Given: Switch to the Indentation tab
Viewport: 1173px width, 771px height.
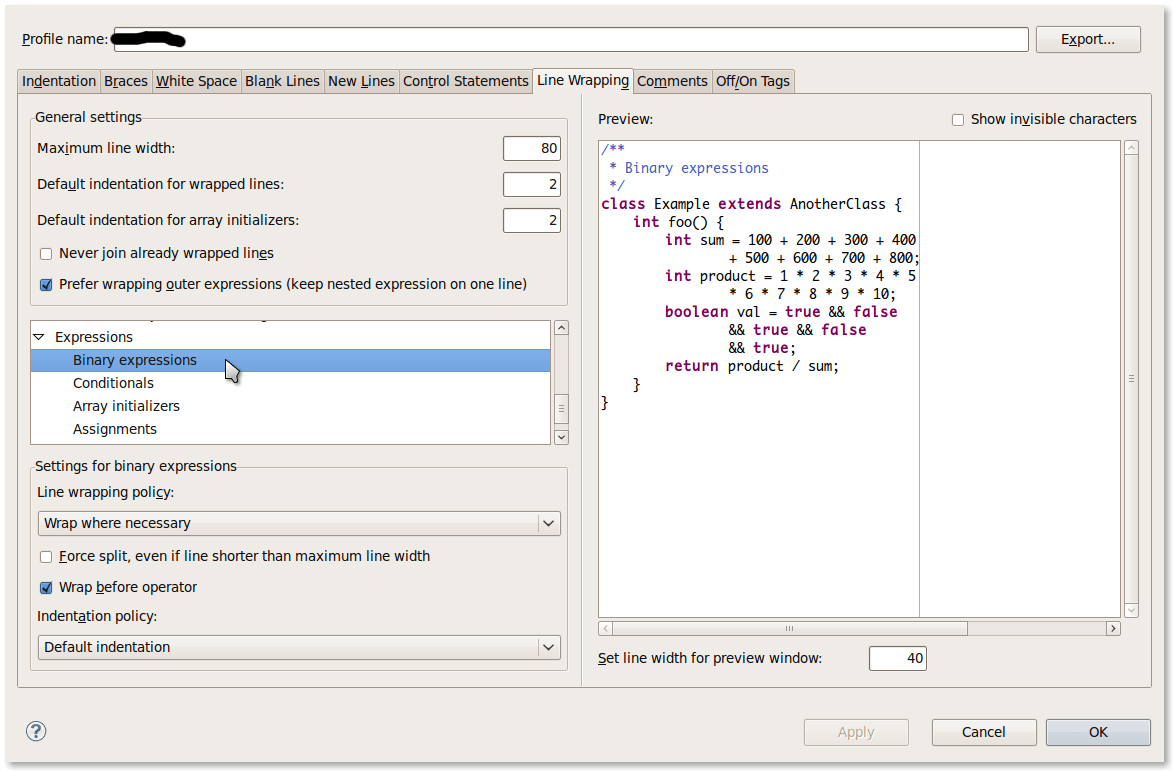Looking at the screenshot, I should [x=58, y=81].
